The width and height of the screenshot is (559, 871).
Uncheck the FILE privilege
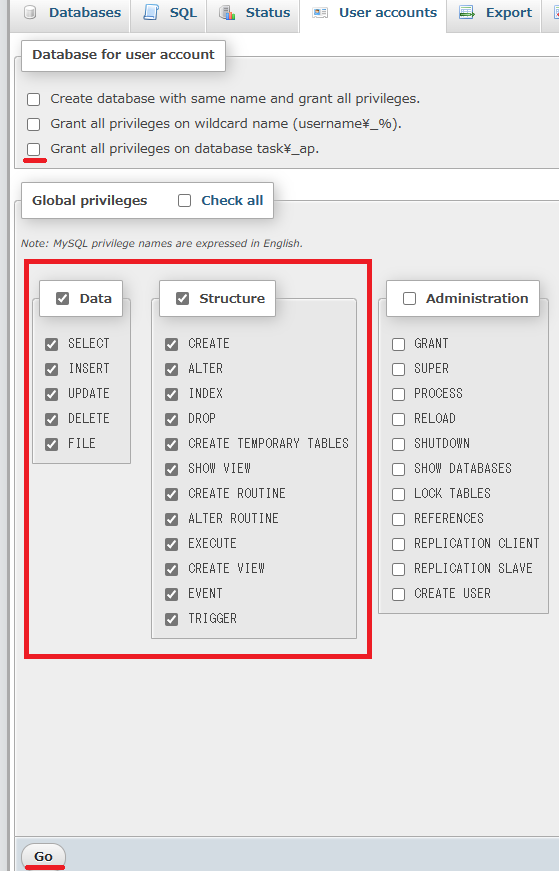pyautogui.click(x=52, y=444)
